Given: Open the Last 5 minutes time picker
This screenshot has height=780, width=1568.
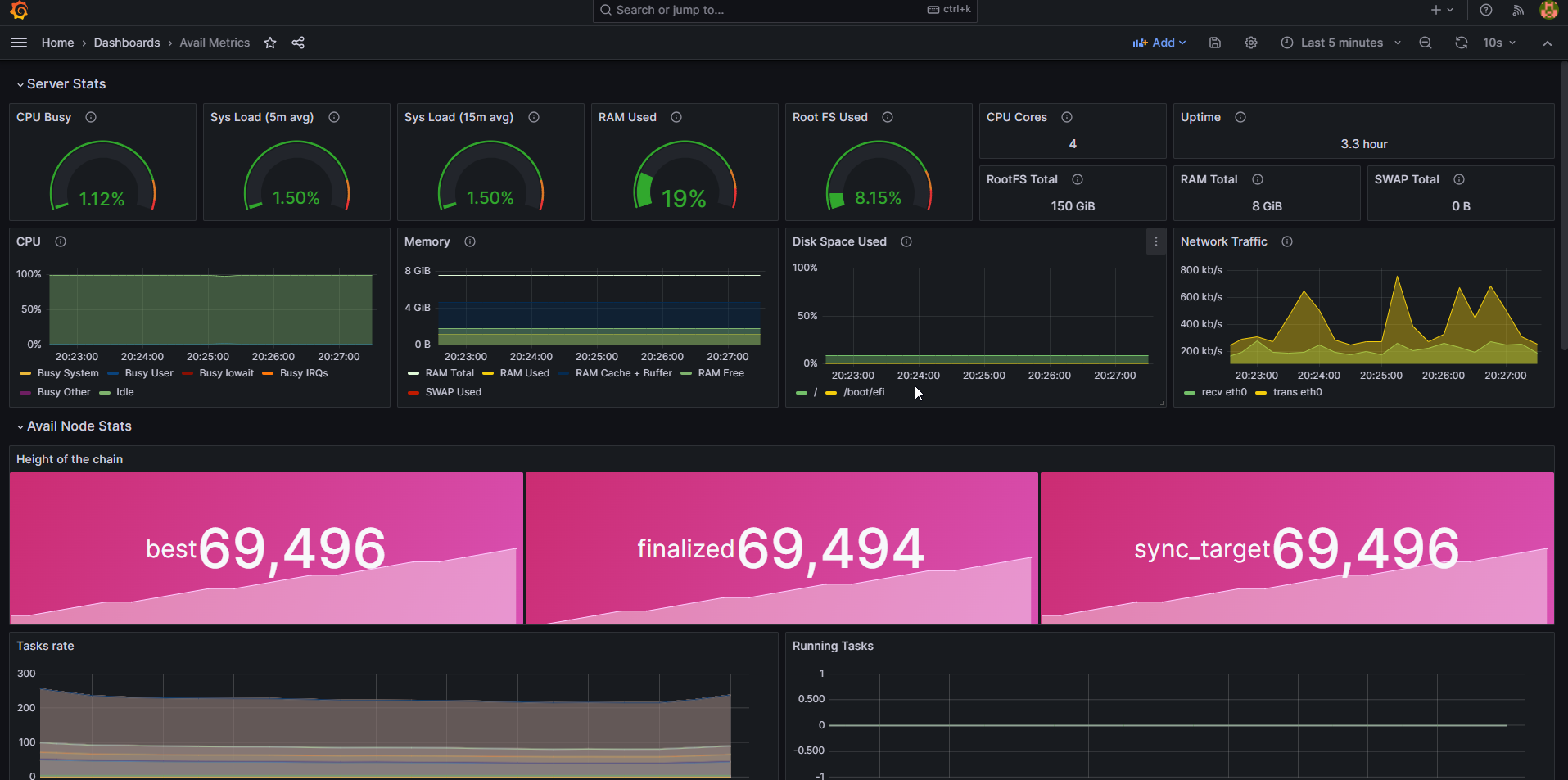Looking at the screenshot, I should pyautogui.click(x=1341, y=43).
